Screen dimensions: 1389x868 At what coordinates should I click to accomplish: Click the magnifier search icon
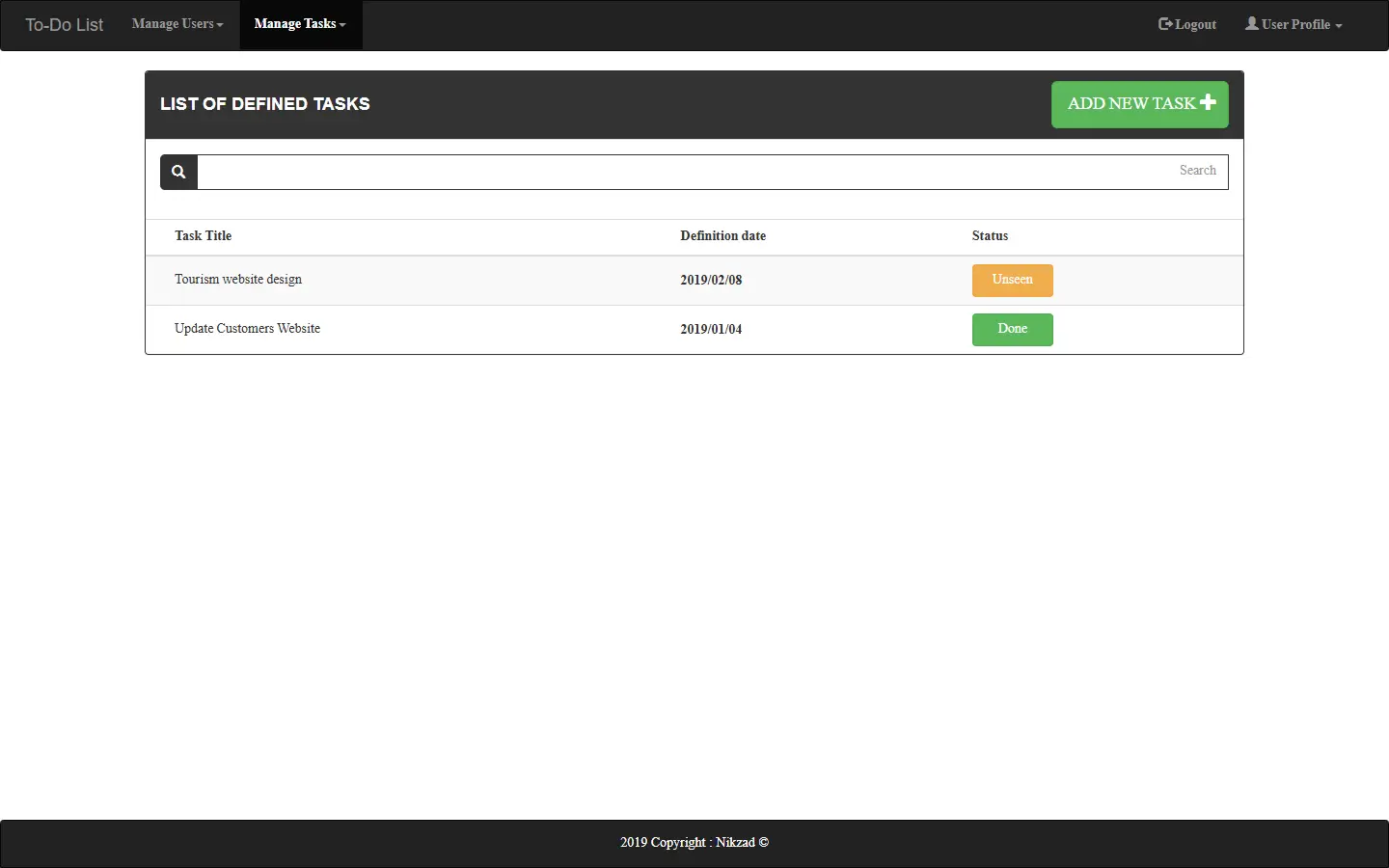[178, 172]
